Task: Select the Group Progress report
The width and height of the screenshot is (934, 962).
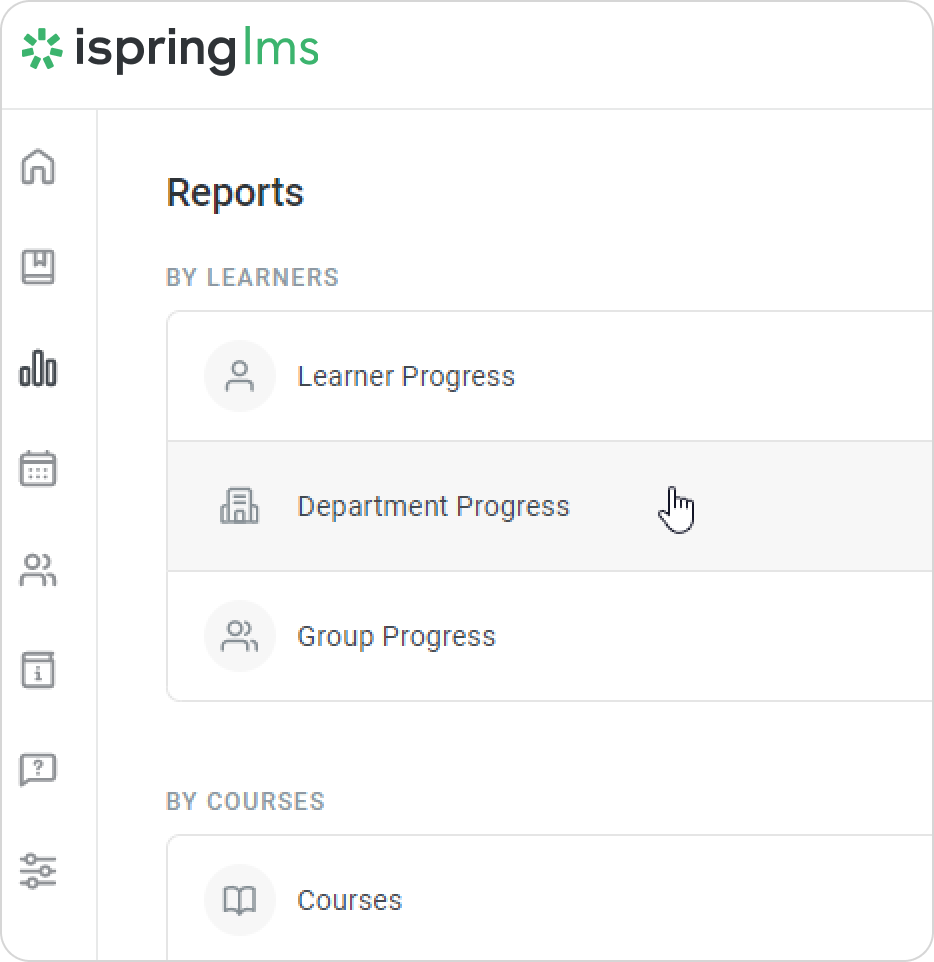Action: tap(396, 637)
